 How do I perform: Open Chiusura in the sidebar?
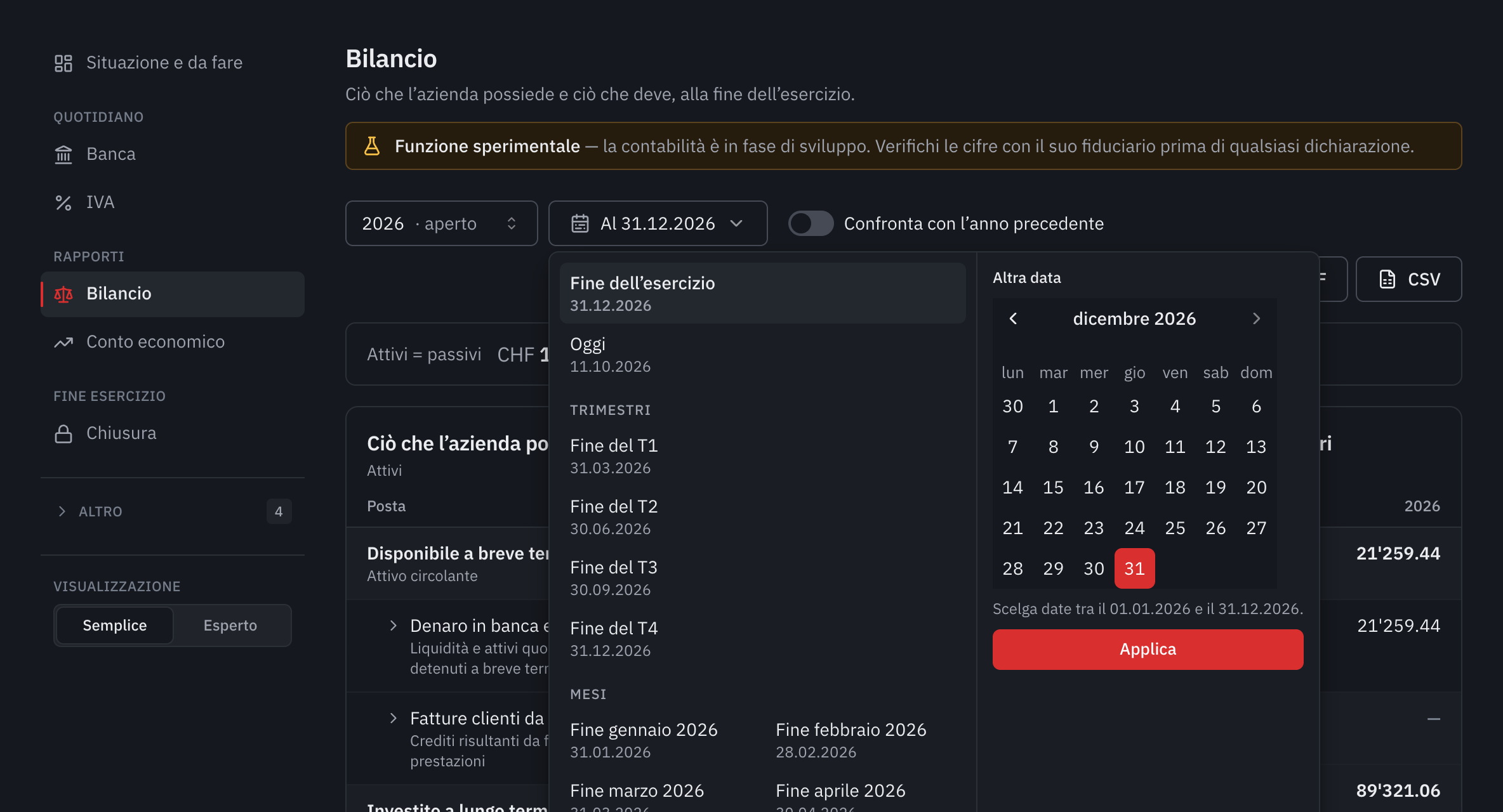click(173, 433)
